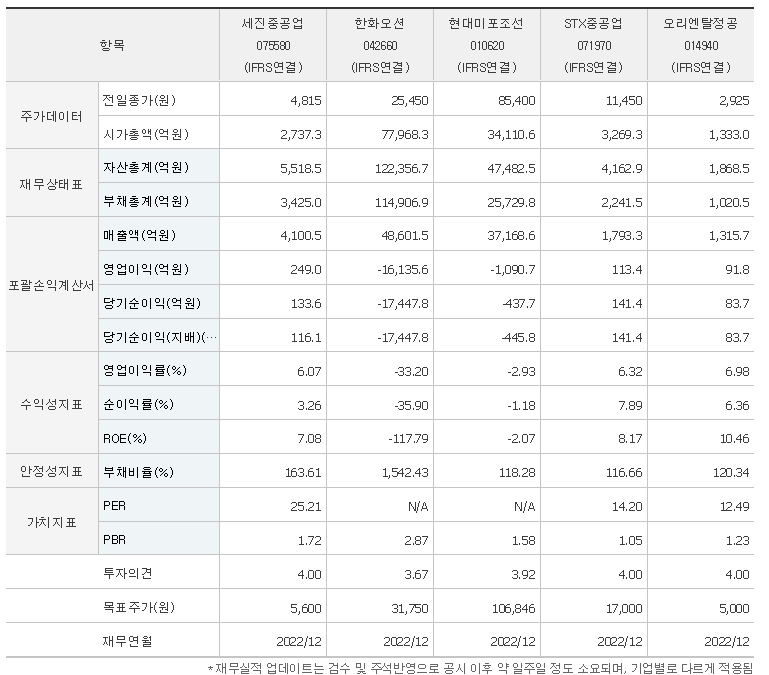Click the 한화오션 column header
769x675 pixels.
click(380, 45)
